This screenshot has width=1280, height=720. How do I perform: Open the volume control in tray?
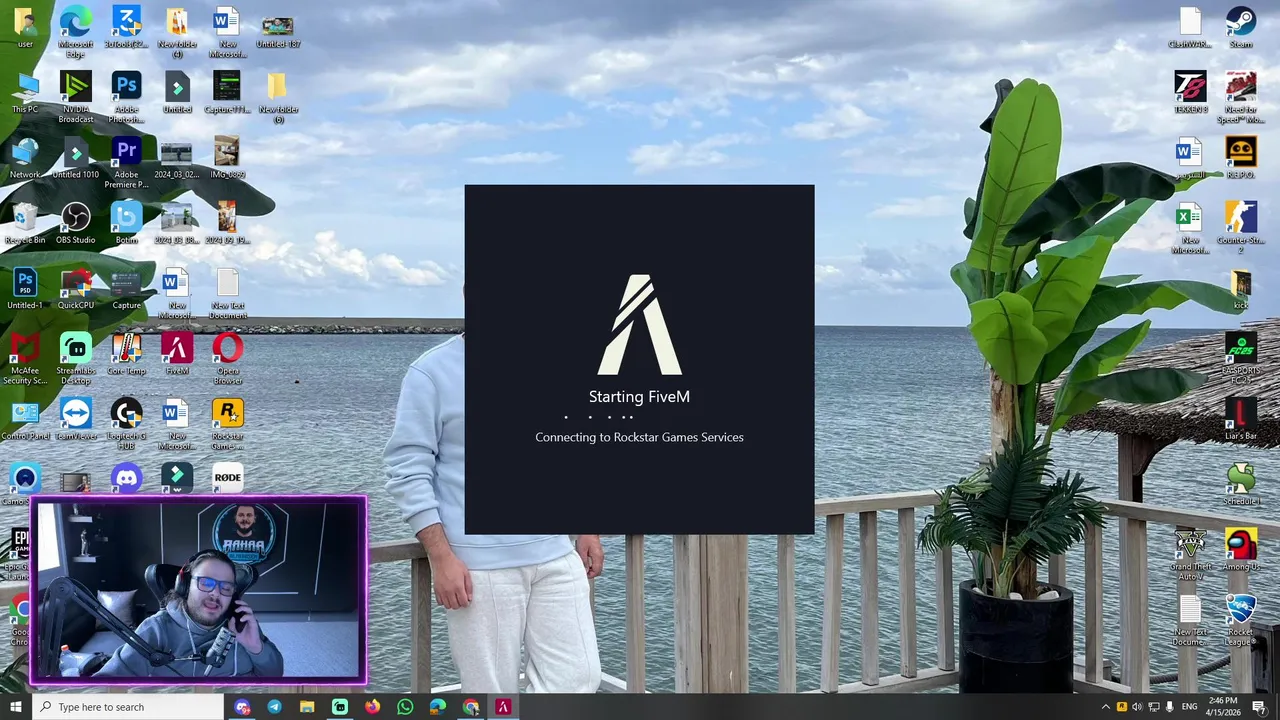[x=1137, y=707]
